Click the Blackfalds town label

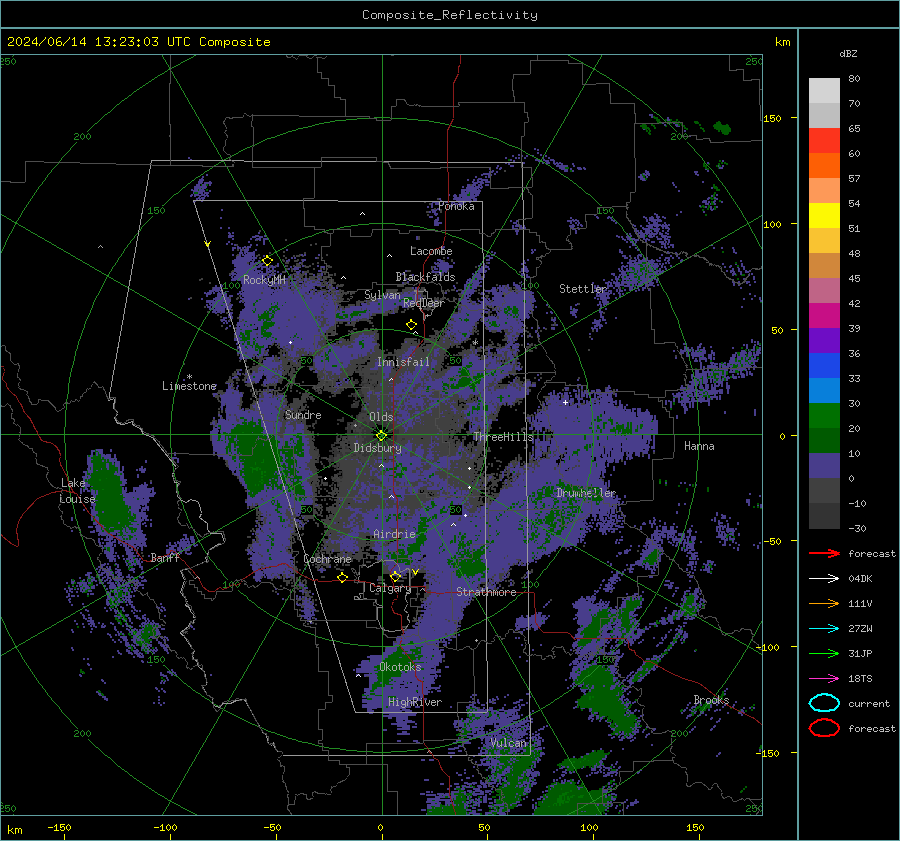pos(425,277)
